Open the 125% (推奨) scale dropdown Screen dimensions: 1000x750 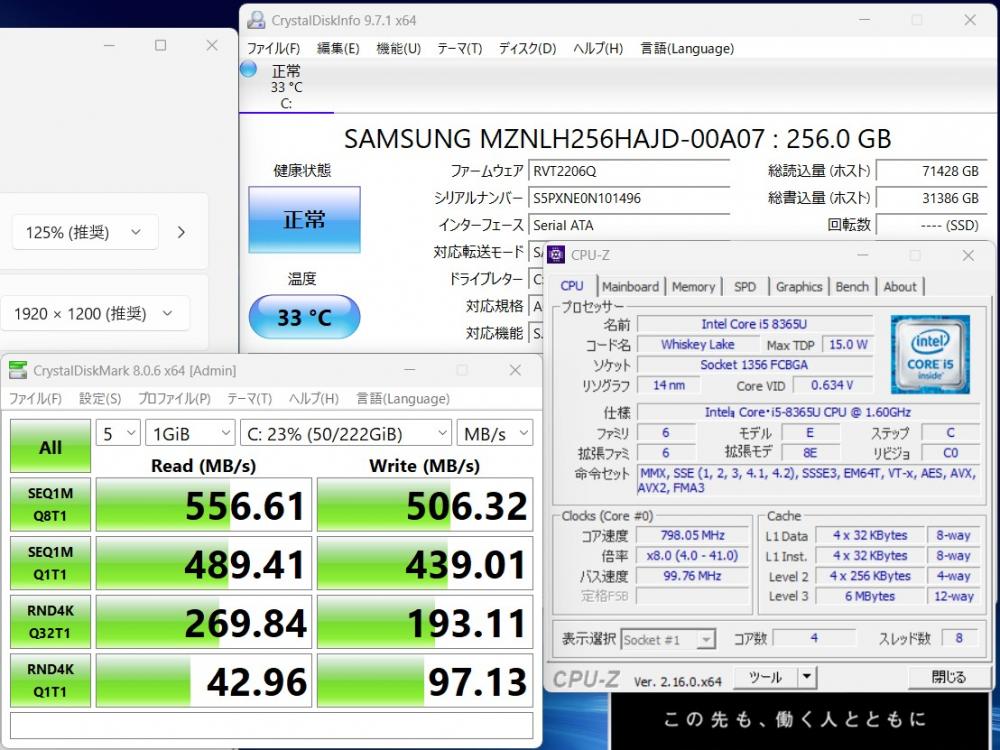pyautogui.click(x=85, y=232)
